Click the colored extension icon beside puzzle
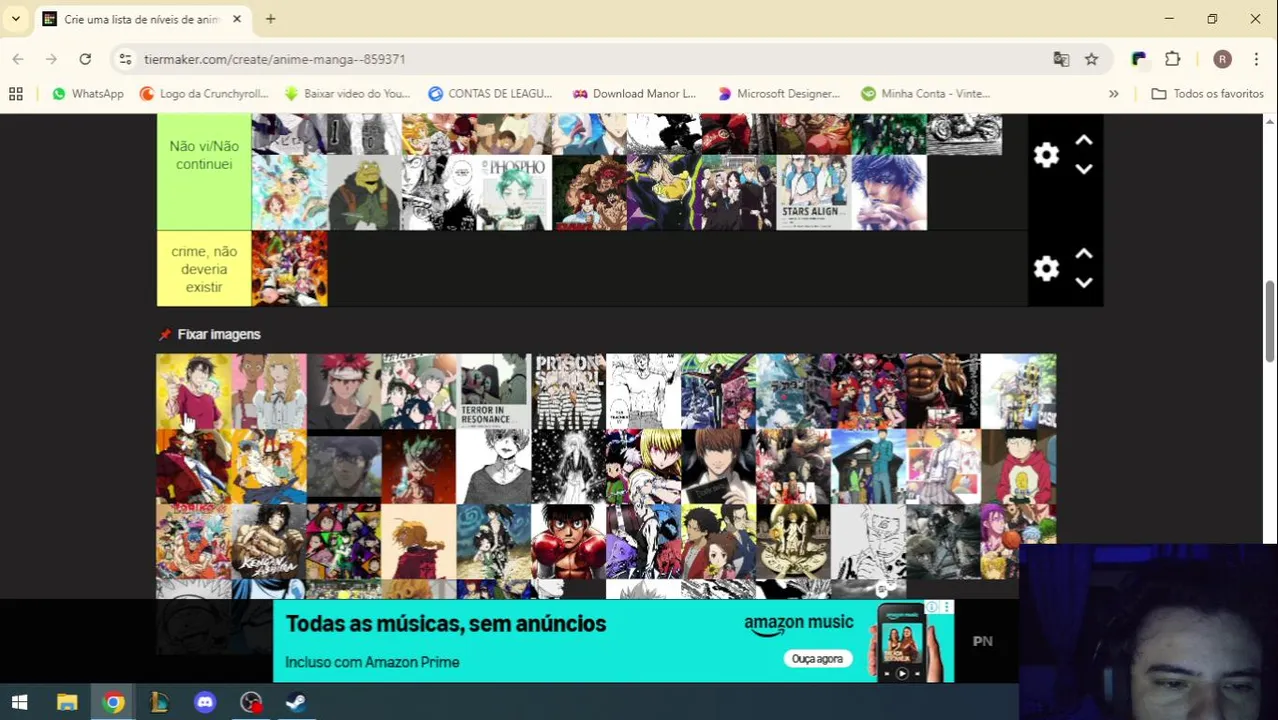Image resolution: width=1278 pixels, height=720 pixels. click(x=1138, y=59)
